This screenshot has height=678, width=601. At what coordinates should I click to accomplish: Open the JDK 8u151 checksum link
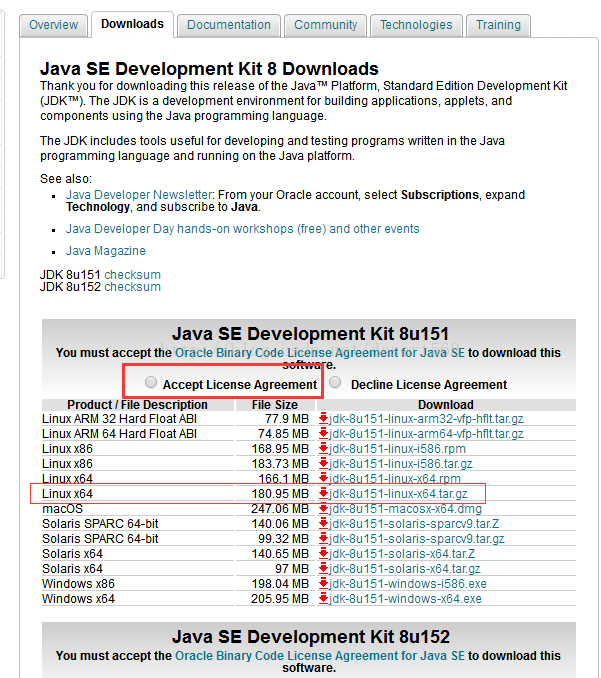132,275
